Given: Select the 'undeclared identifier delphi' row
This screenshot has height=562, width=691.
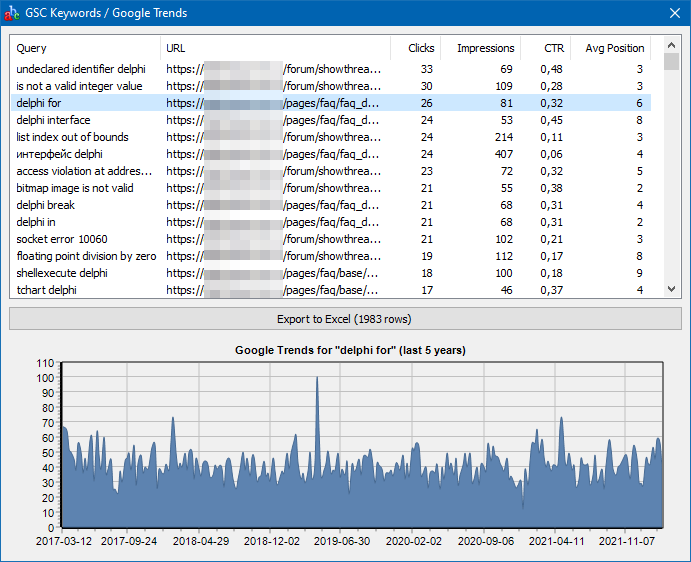Looking at the screenshot, I should pos(81,69).
